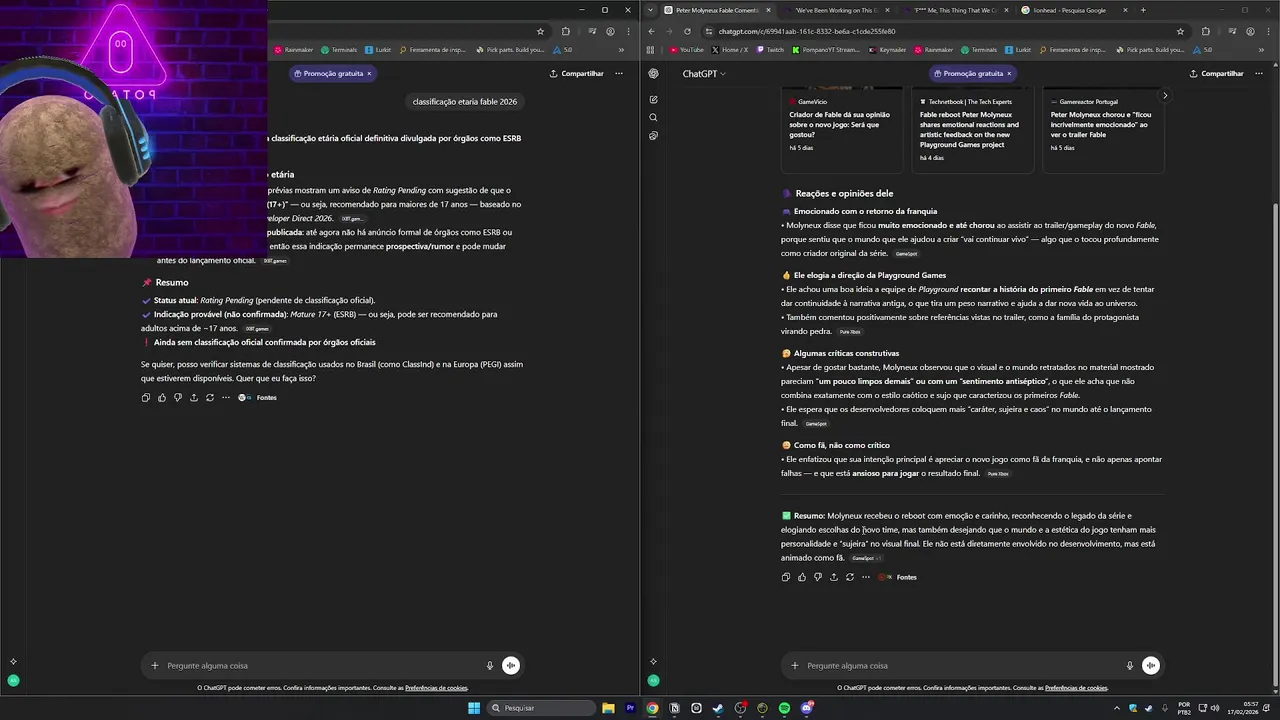Share the Molyneux response via upload icon
The height and width of the screenshot is (720, 1280).
[x=834, y=577]
